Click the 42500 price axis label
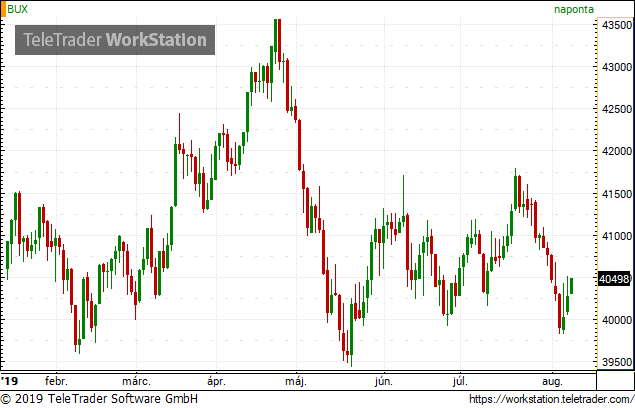The width and height of the screenshot is (635, 408). (617, 109)
